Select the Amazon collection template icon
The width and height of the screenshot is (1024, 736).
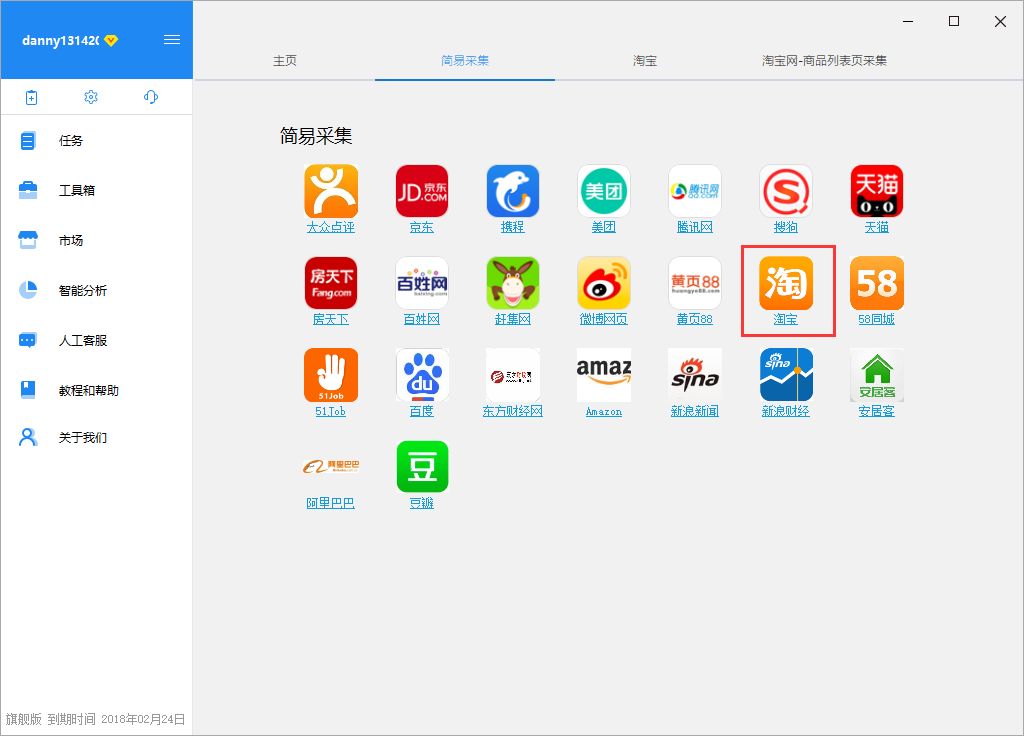click(x=603, y=375)
